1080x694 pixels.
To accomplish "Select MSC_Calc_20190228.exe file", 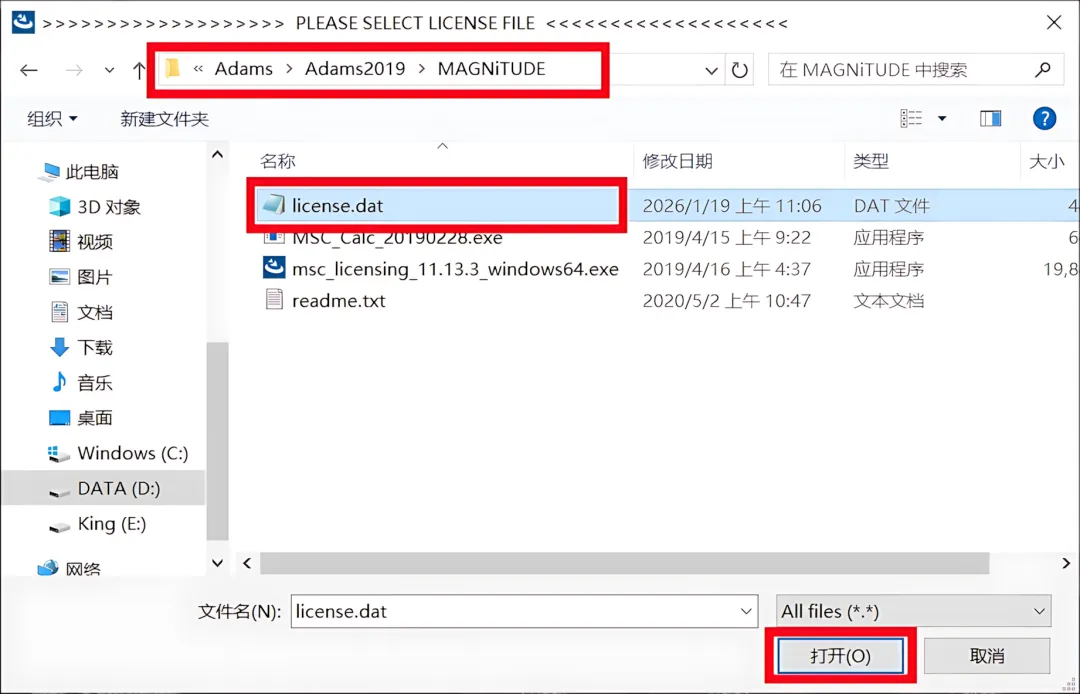I will pyautogui.click(x=397, y=238).
